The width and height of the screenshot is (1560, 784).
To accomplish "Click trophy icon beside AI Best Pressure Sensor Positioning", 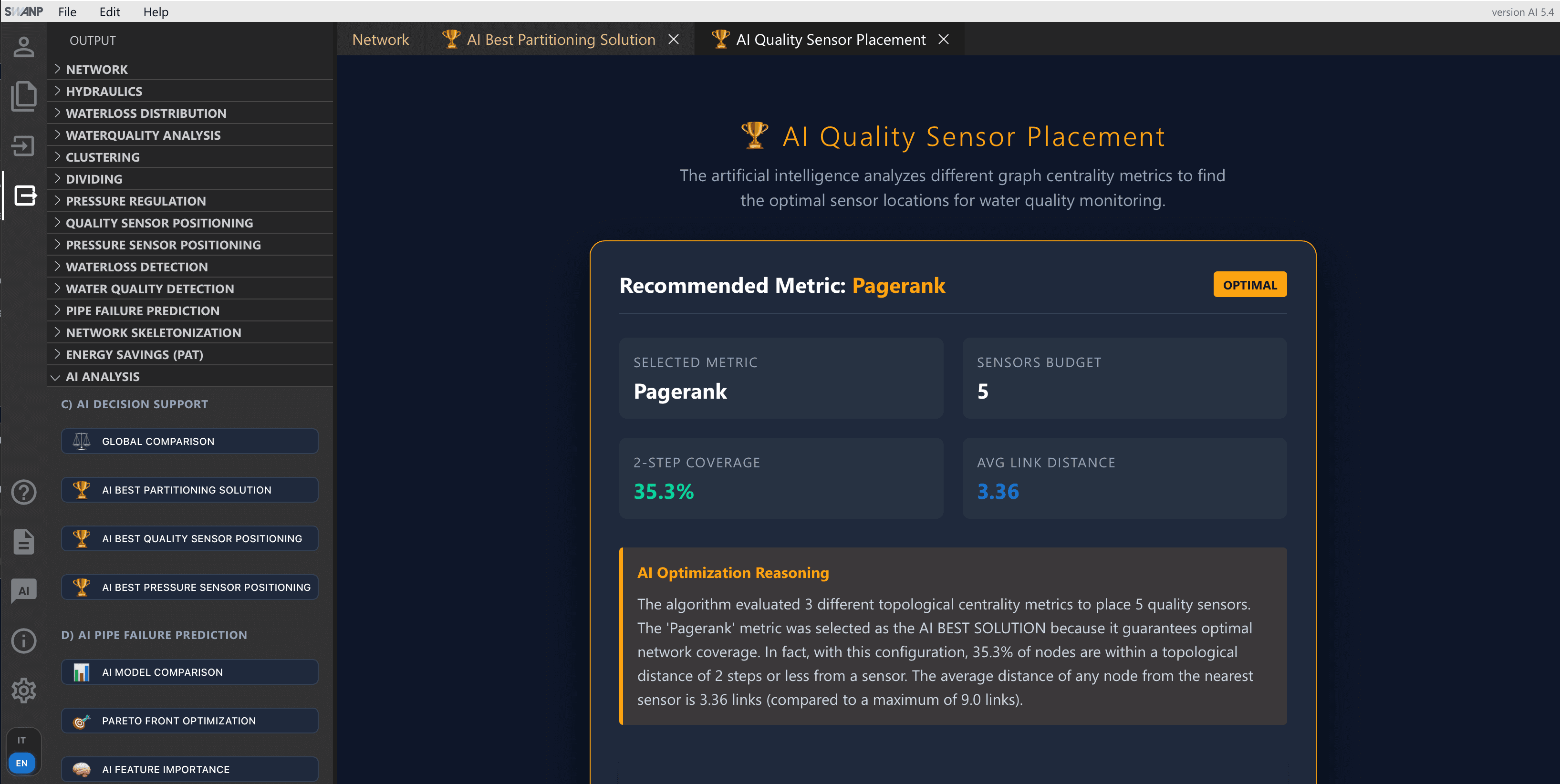I will 81,587.
